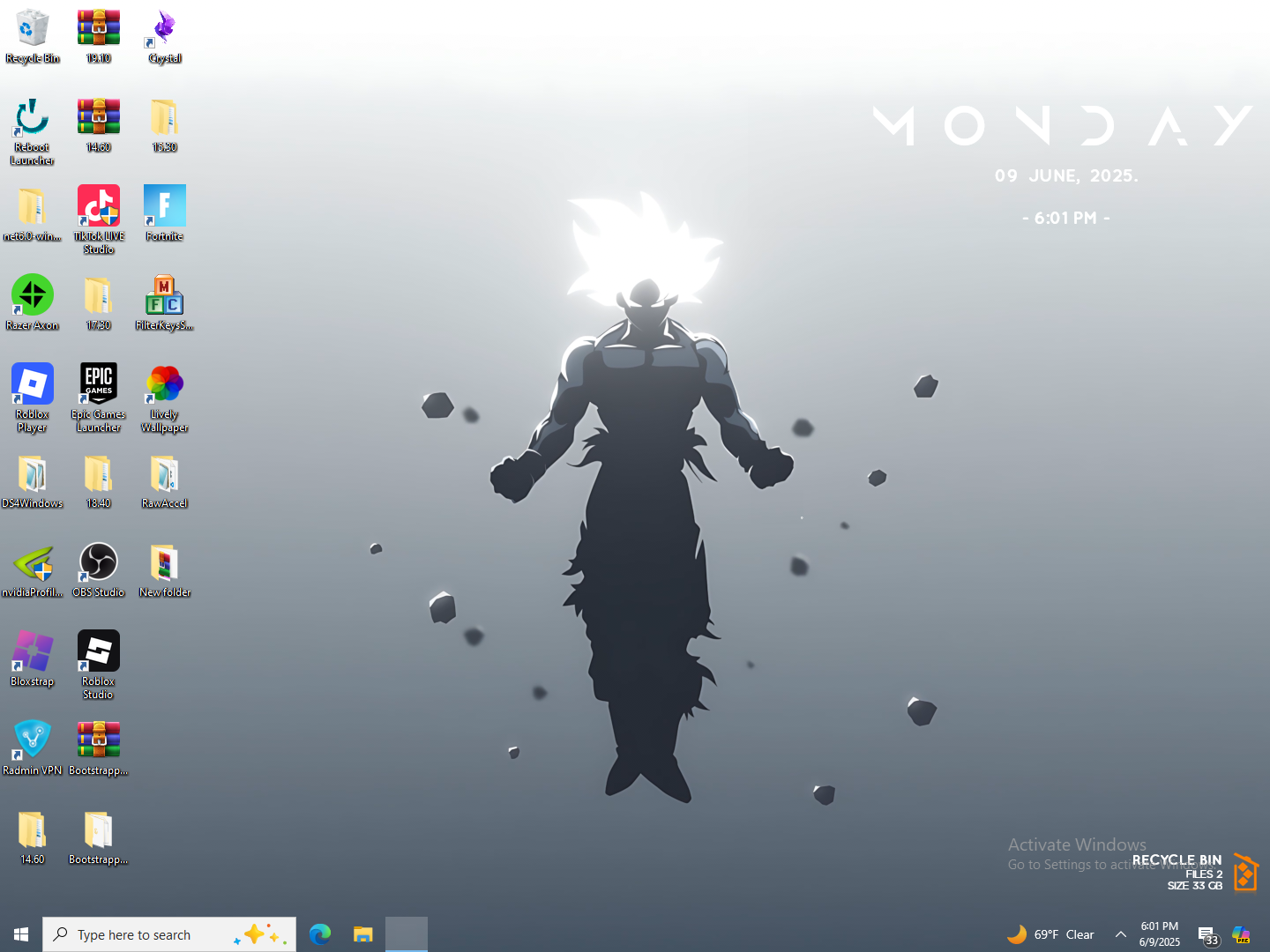
Task: Click the orange Recycle Bin widget icon
Action: click(1245, 873)
